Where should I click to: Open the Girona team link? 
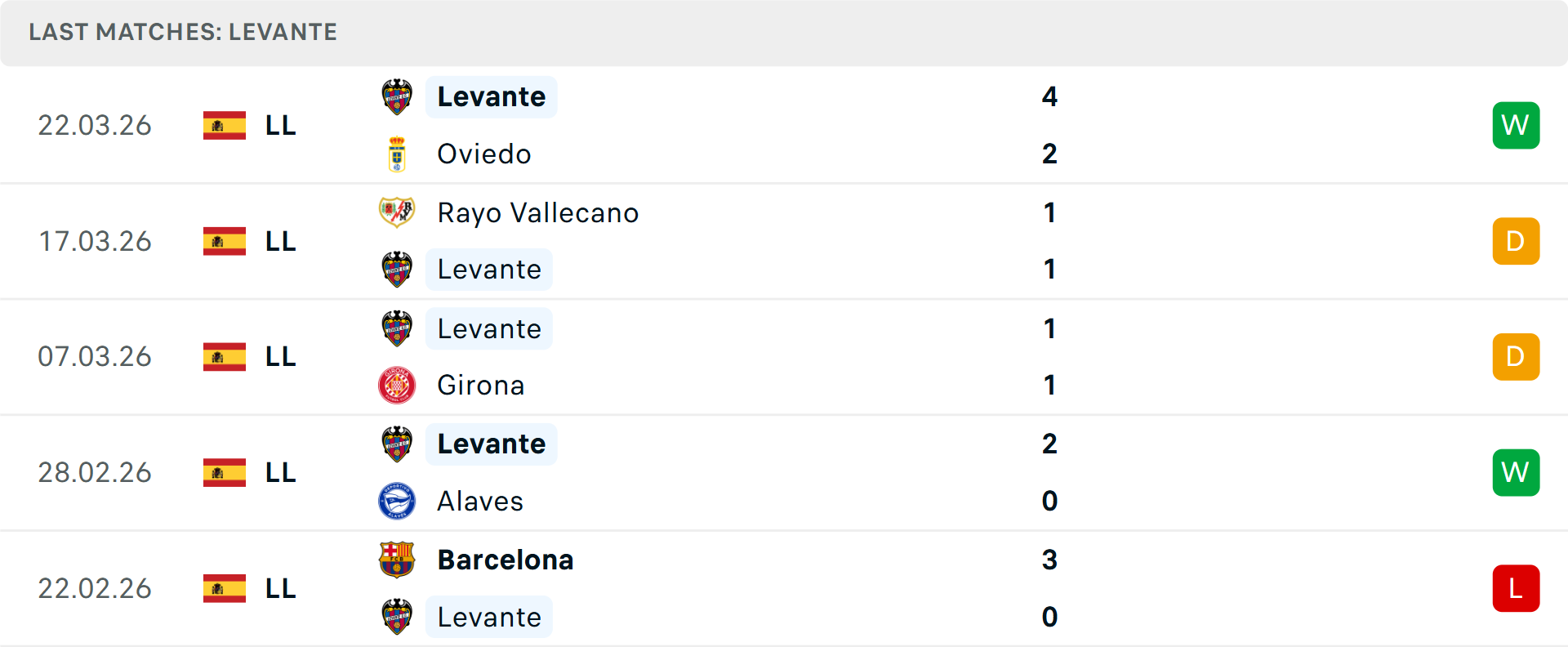(x=481, y=386)
